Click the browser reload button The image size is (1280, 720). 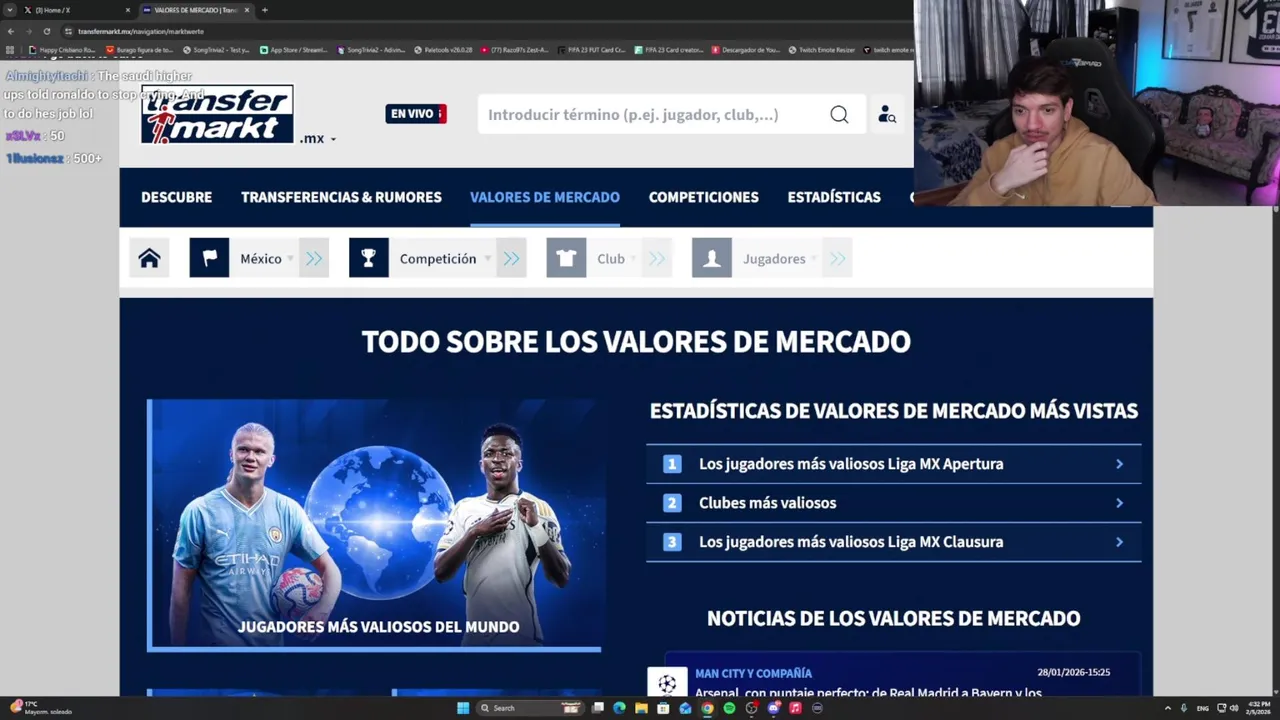46,31
